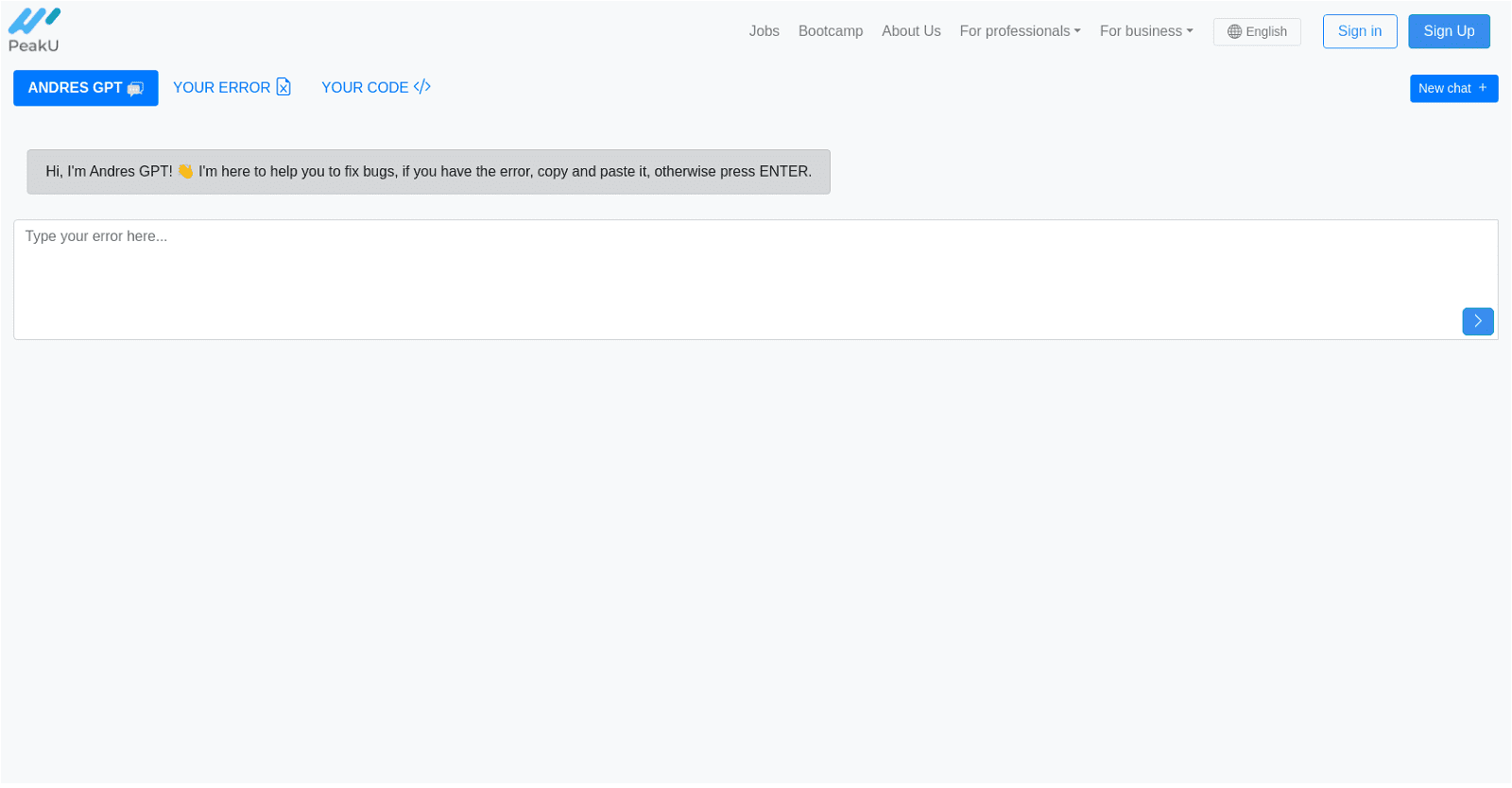This screenshot has width=1512, height=788.
Task: Go to the Bootcamp page
Action: click(x=830, y=31)
